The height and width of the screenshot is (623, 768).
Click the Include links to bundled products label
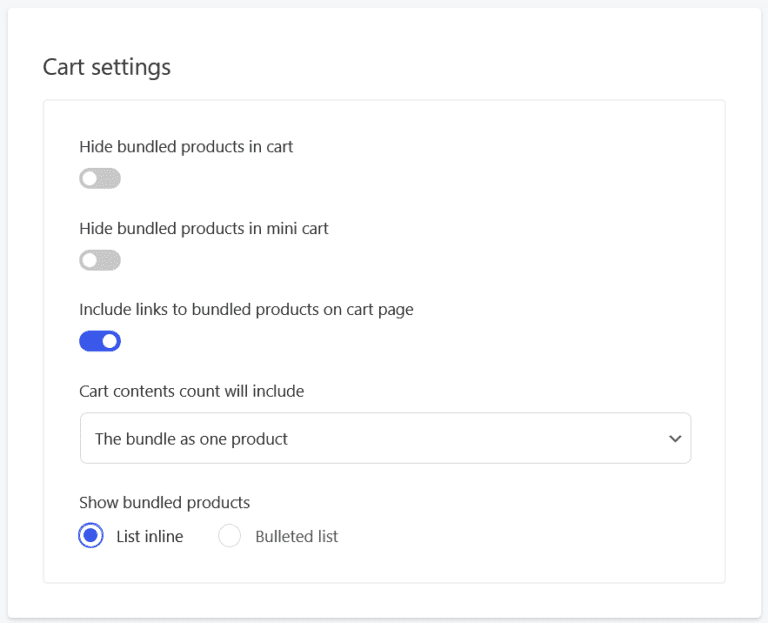246,310
